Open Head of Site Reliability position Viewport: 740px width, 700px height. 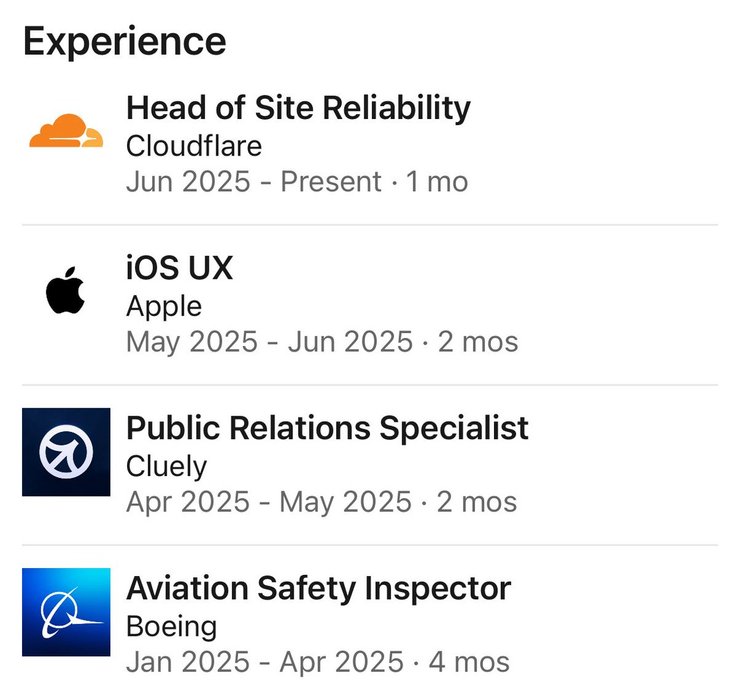point(298,108)
